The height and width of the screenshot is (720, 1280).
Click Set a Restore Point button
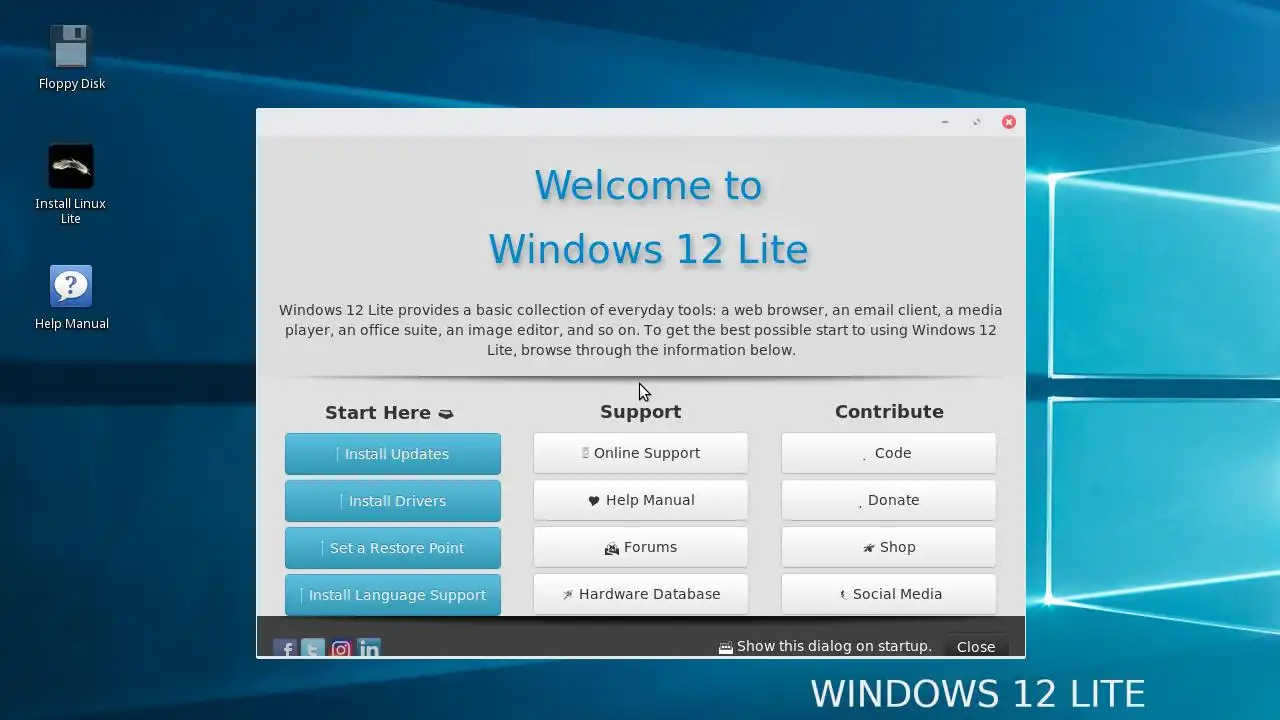pyautogui.click(x=393, y=548)
